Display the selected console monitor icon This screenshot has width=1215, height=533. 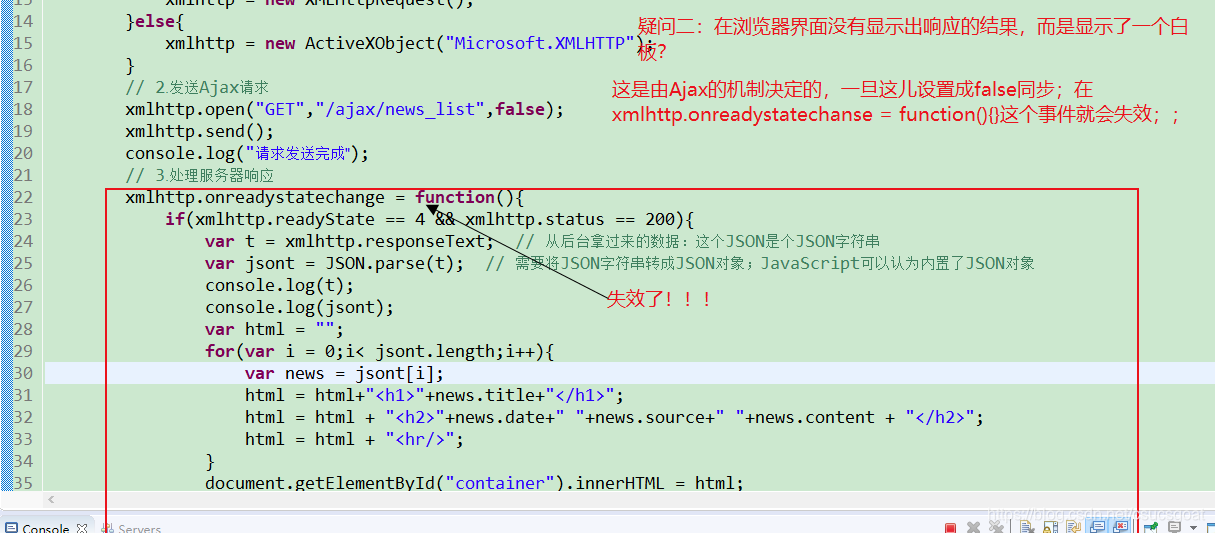pyautogui.click(x=1174, y=528)
